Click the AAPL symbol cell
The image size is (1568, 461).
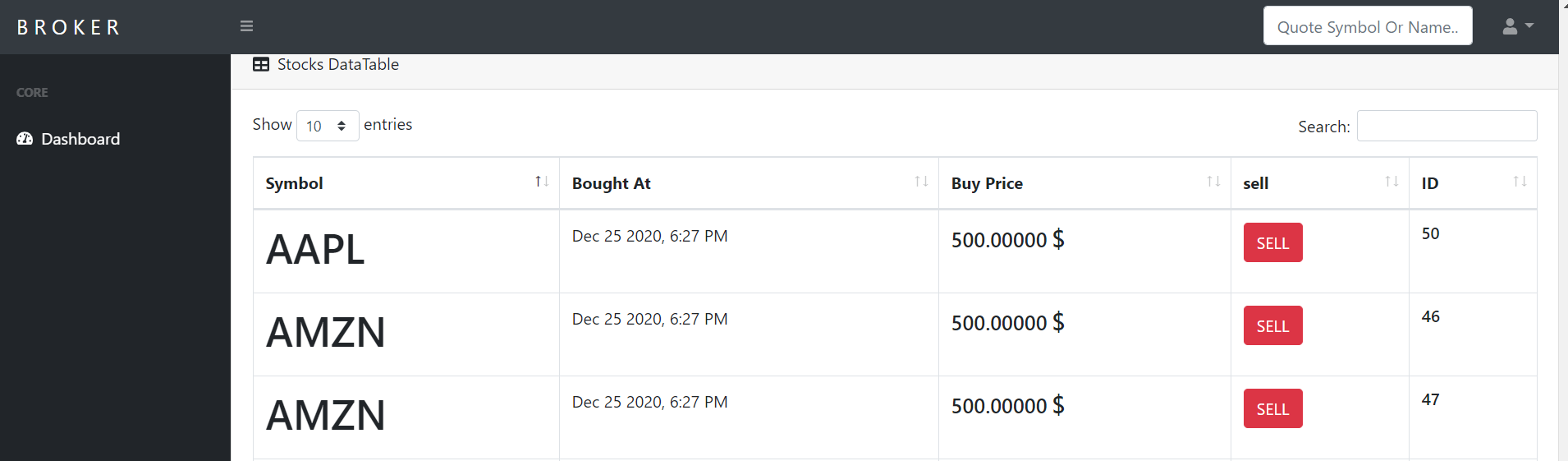(x=315, y=250)
